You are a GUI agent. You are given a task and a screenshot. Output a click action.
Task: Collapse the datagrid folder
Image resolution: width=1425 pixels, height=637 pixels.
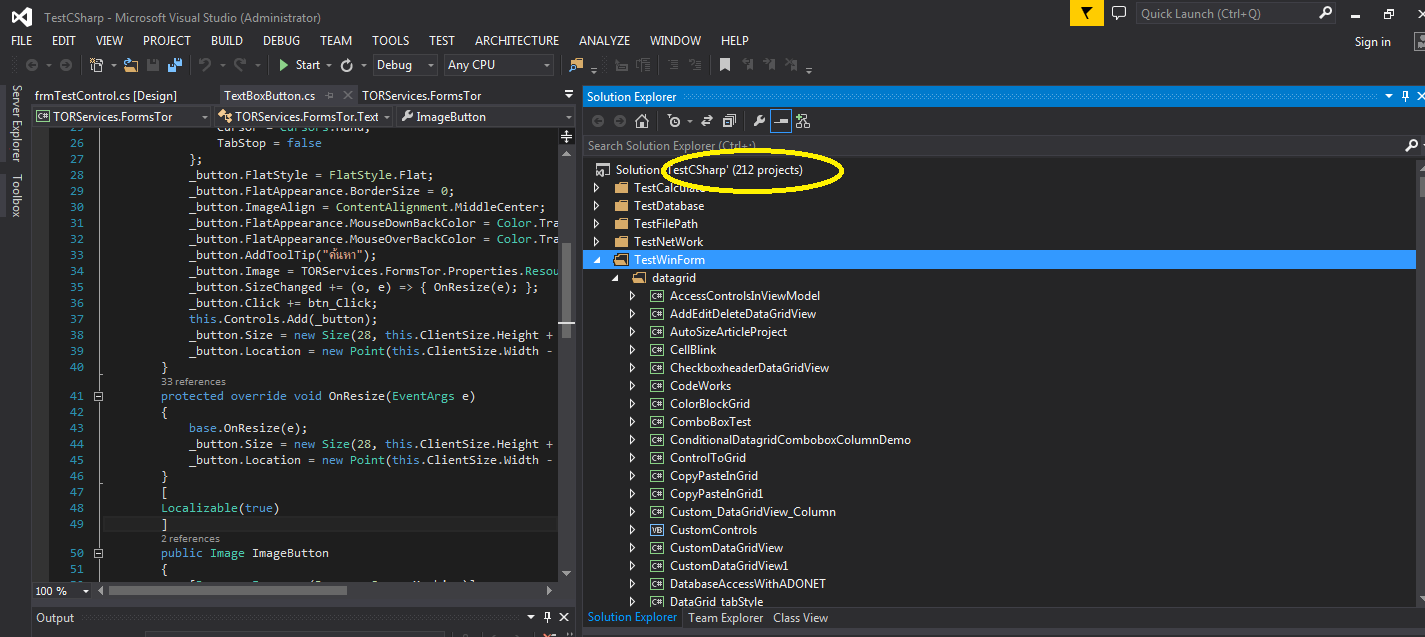tap(615, 278)
